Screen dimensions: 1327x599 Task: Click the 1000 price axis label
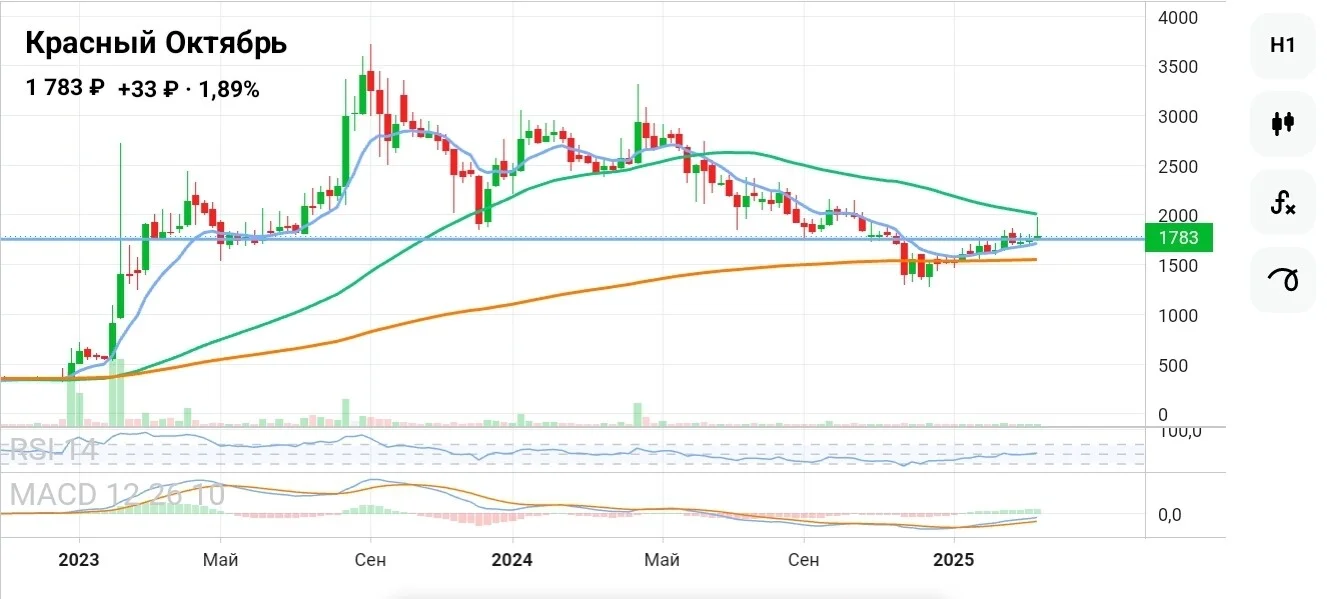[x=1177, y=316]
